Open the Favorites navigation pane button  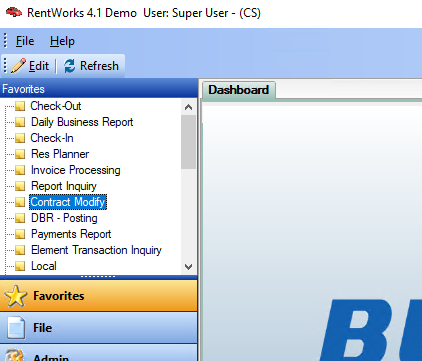pyautogui.click(x=99, y=296)
